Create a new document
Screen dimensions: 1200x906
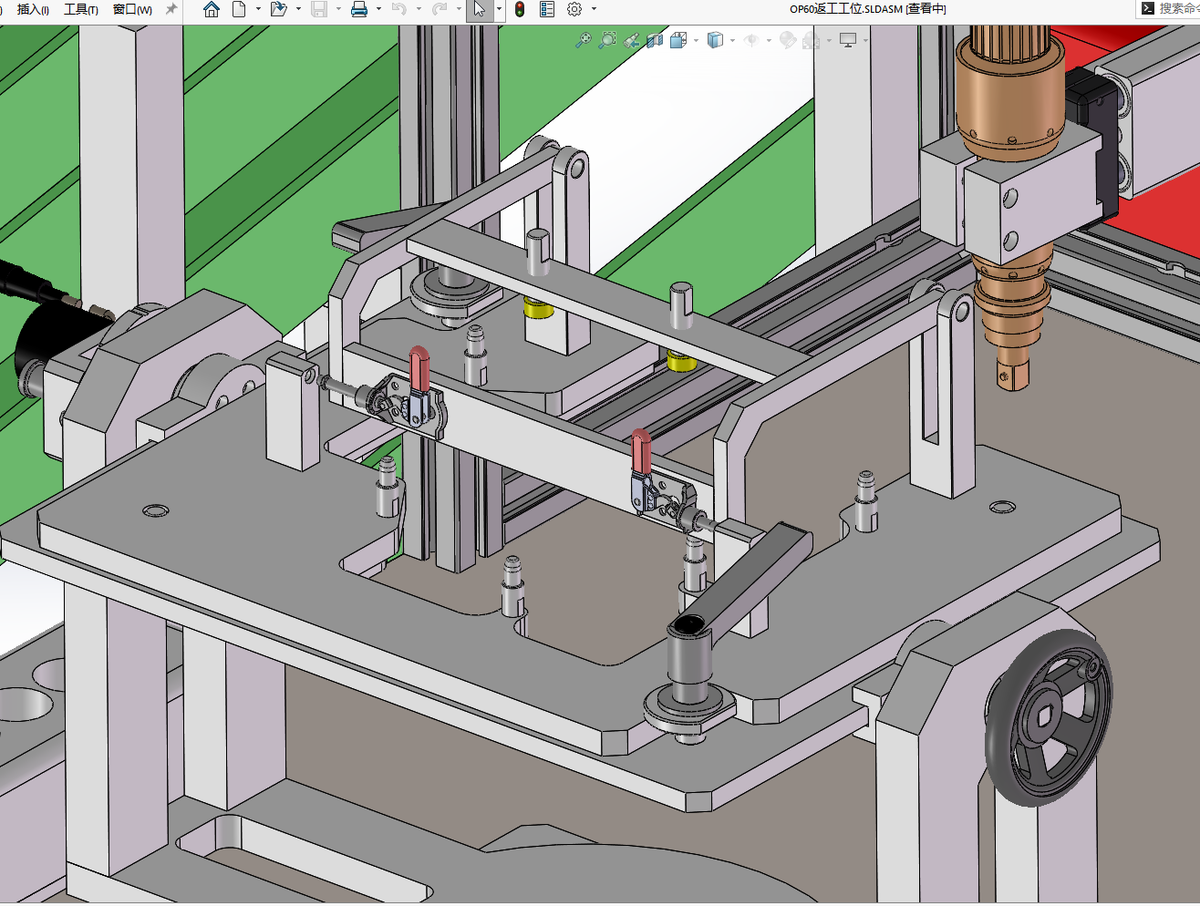pyautogui.click(x=239, y=9)
